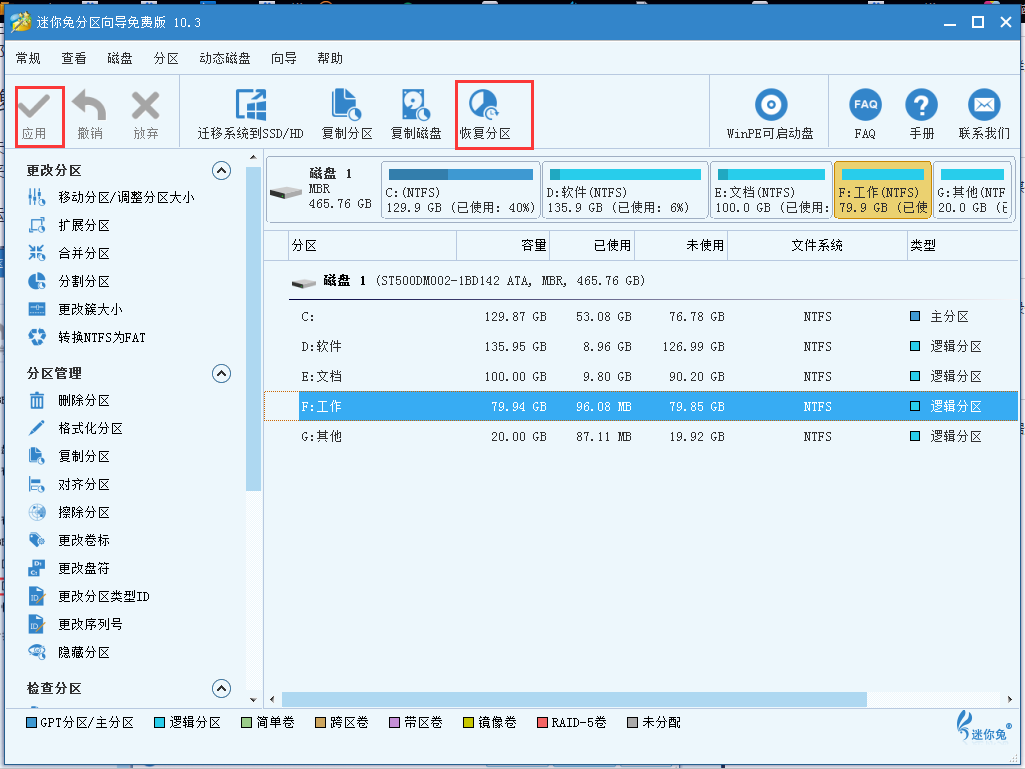Click the sidebar vertical scrollbar thumb

pyautogui.click(x=254, y=329)
